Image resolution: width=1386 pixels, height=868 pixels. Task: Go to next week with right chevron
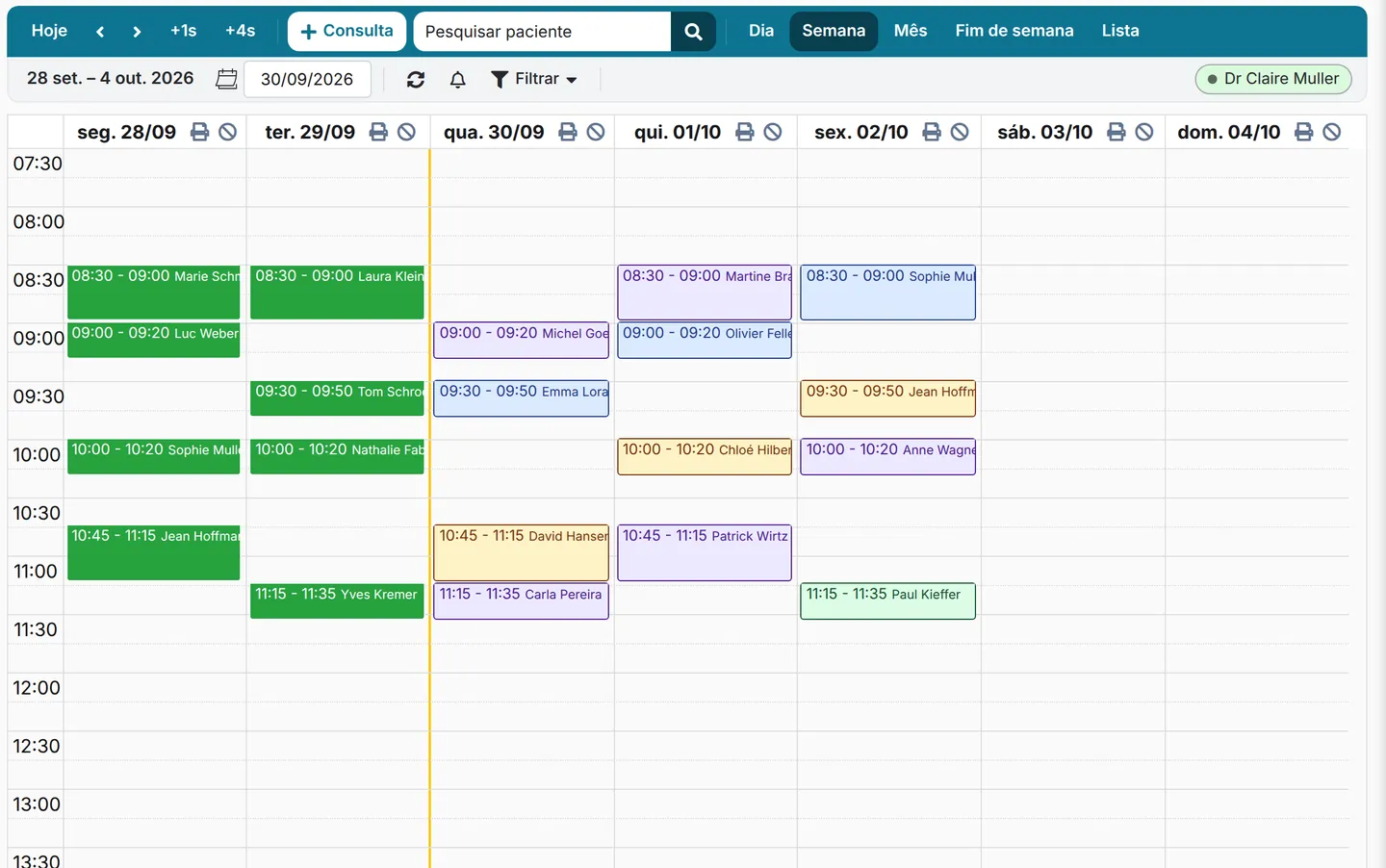click(137, 31)
